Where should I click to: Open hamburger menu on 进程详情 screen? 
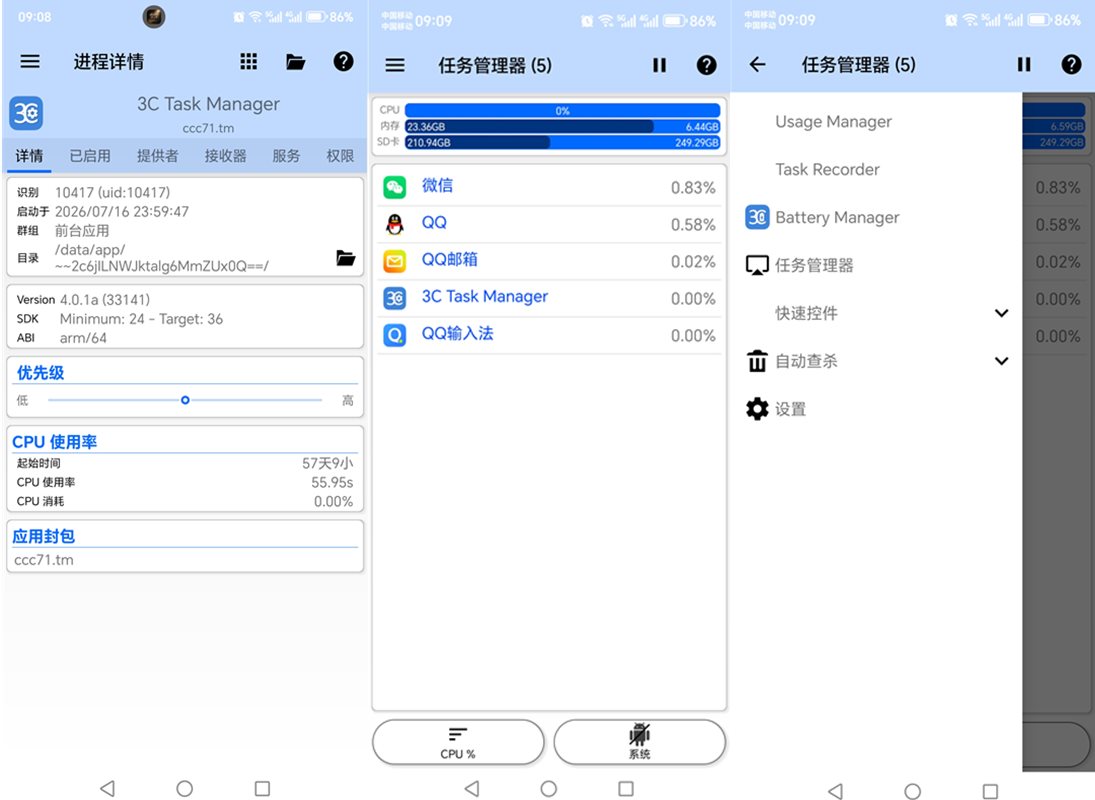point(29,61)
